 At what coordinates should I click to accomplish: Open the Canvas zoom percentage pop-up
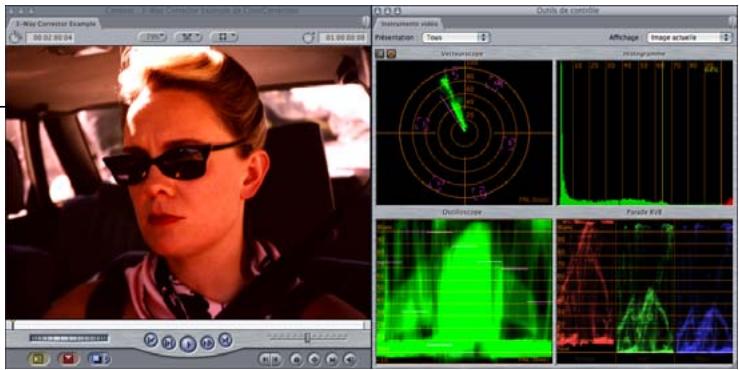[152, 37]
